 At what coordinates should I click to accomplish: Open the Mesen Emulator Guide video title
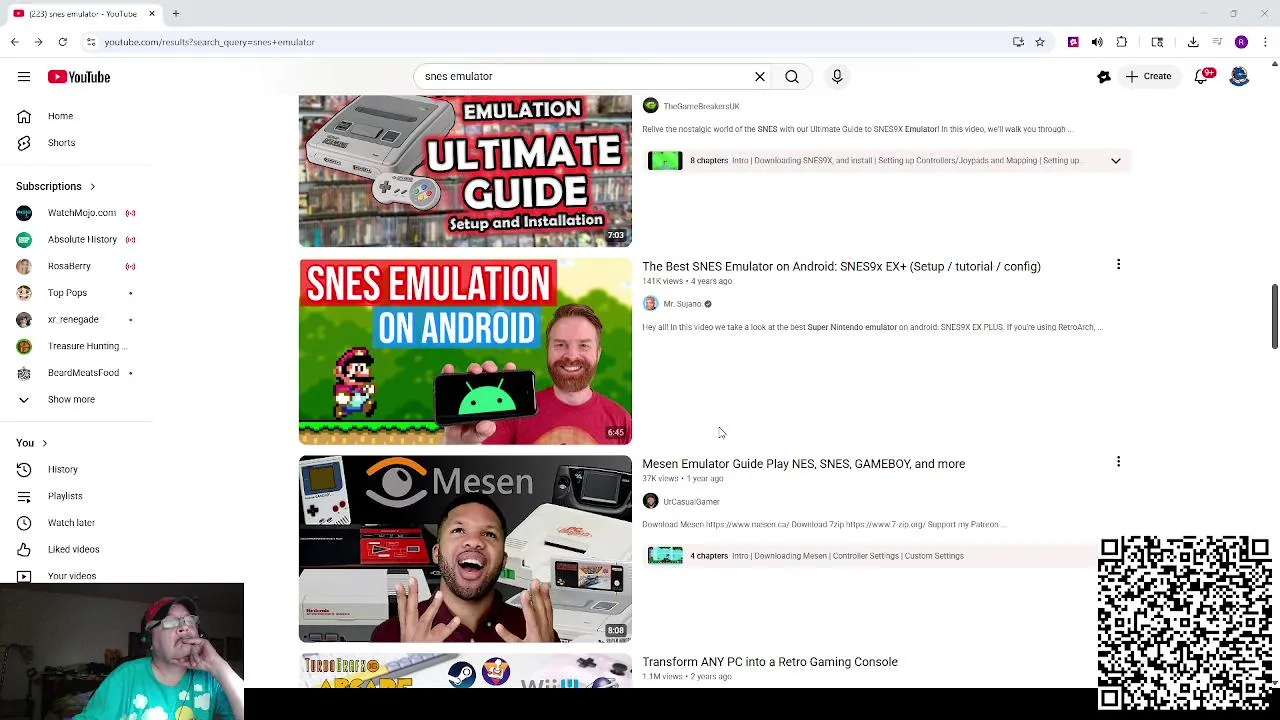[803, 464]
